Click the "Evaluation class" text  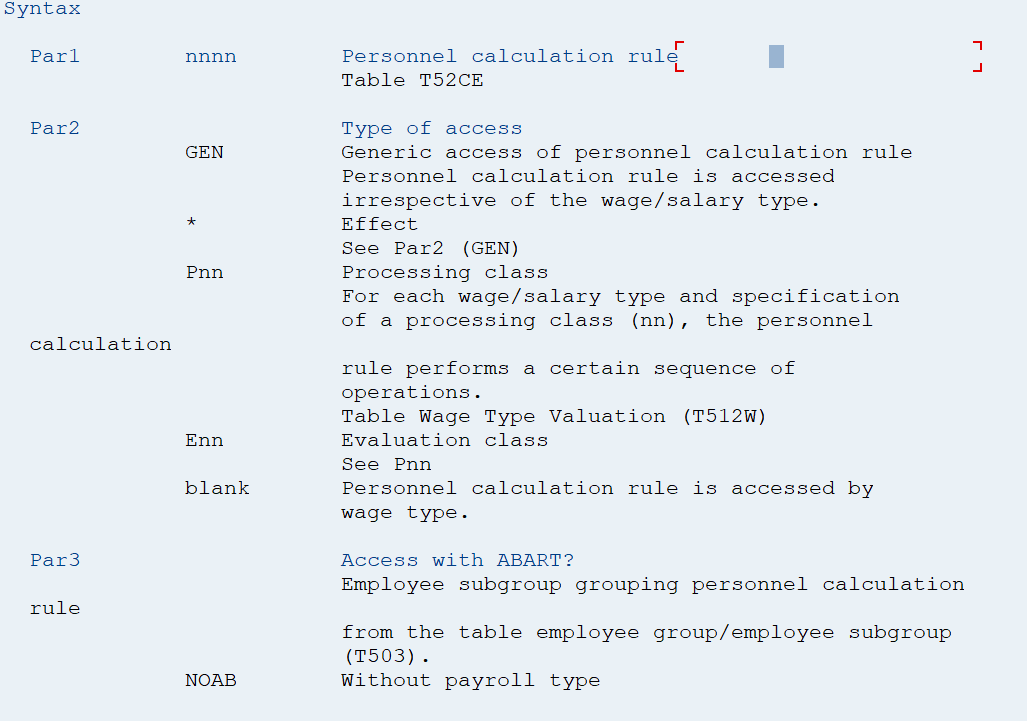pos(445,440)
